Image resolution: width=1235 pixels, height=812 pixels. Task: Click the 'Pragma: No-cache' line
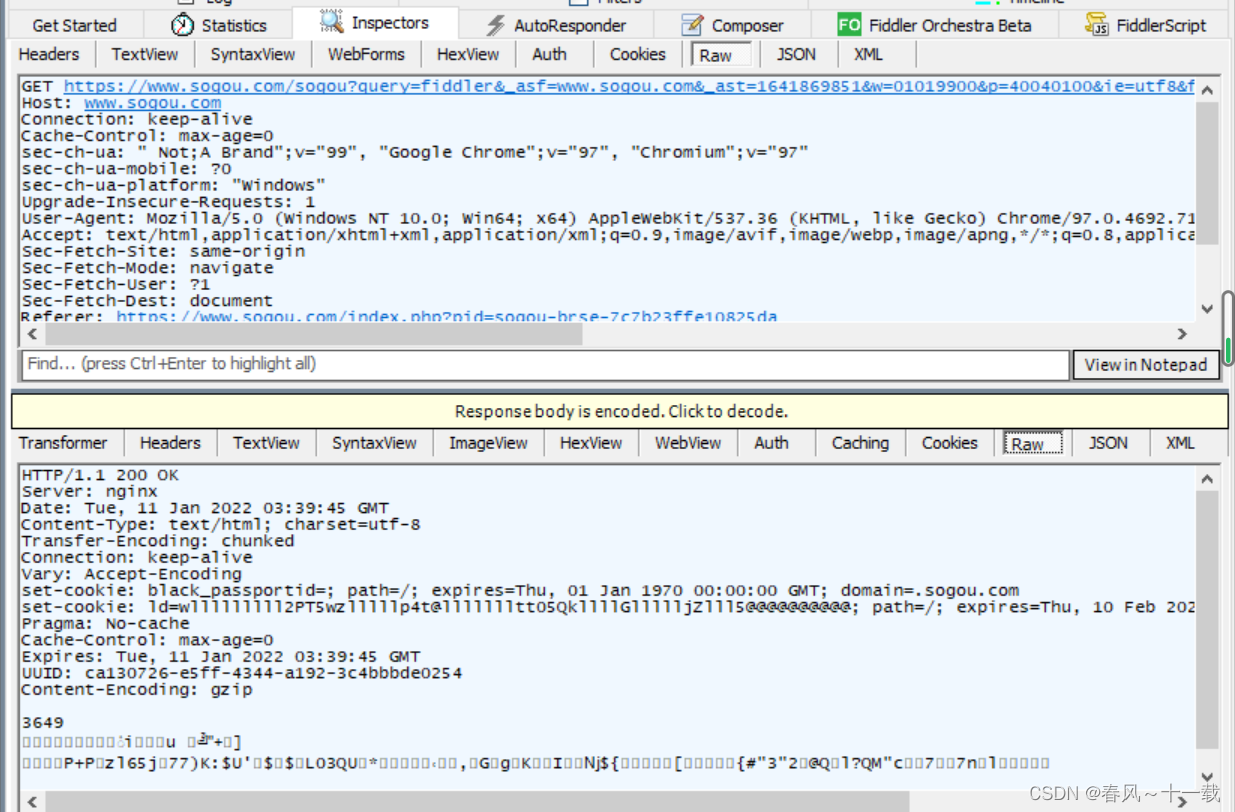pos(105,623)
